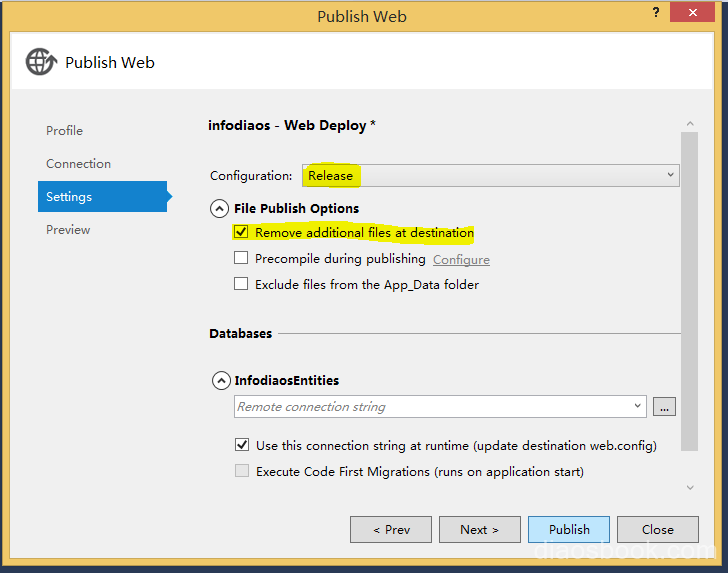Click the ellipsis connection string browse button
728x573 pixels.
pyautogui.click(x=664, y=407)
